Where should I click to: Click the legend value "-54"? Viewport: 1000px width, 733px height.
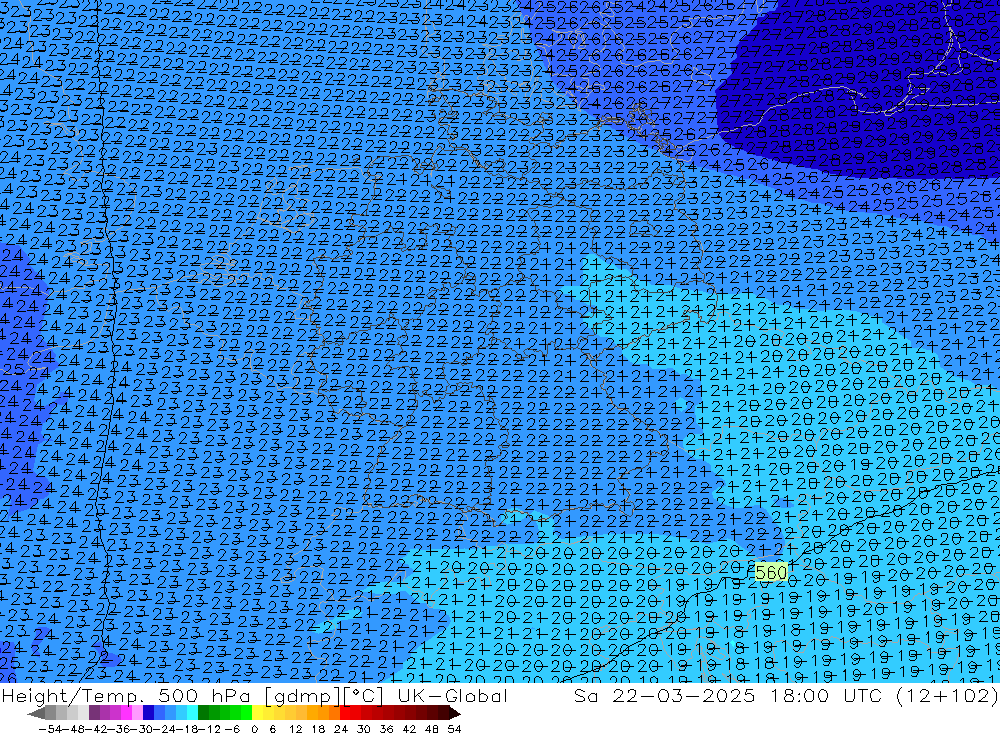(51, 729)
